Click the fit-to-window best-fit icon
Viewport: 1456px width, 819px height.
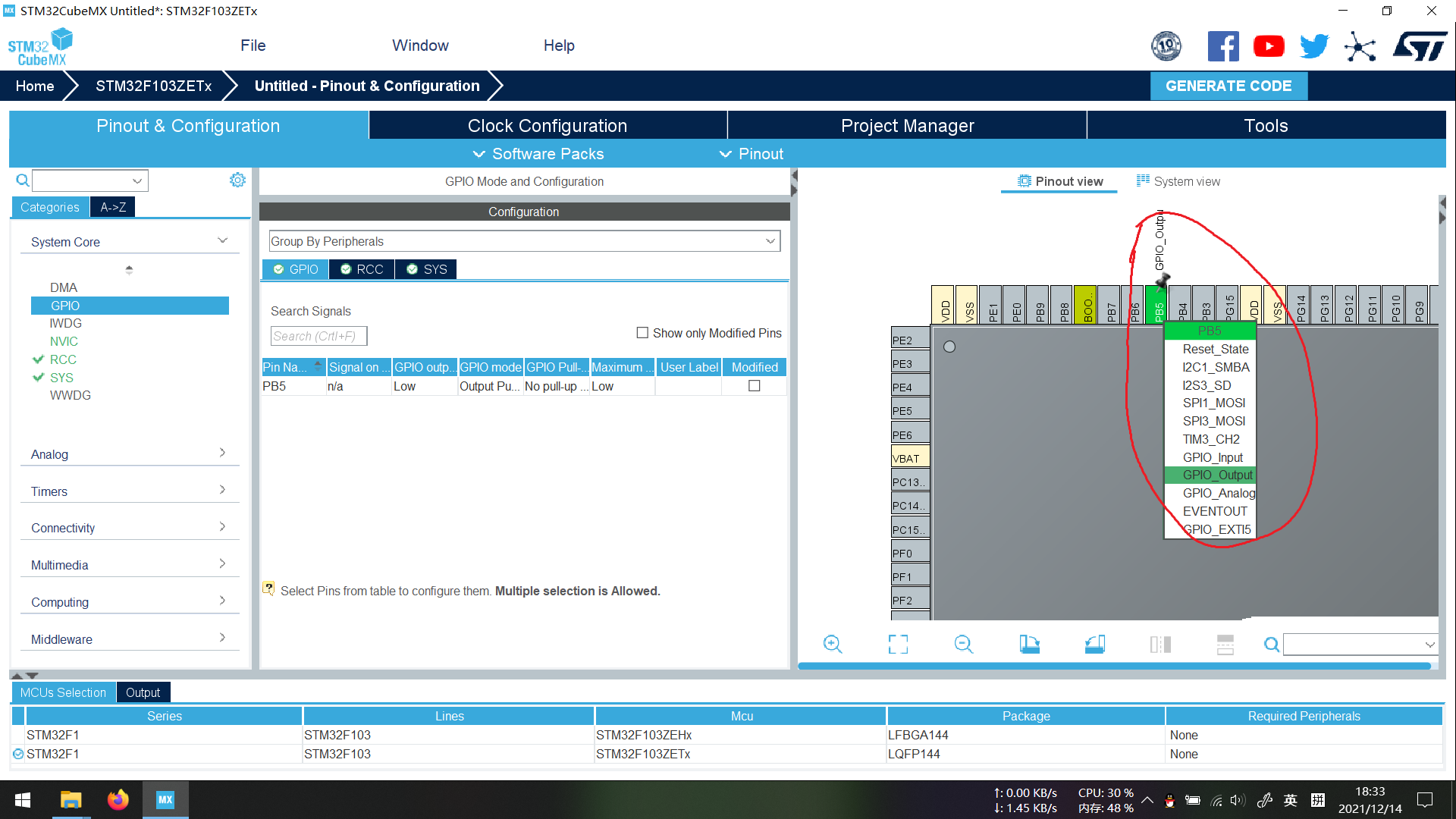pos(898,645)
